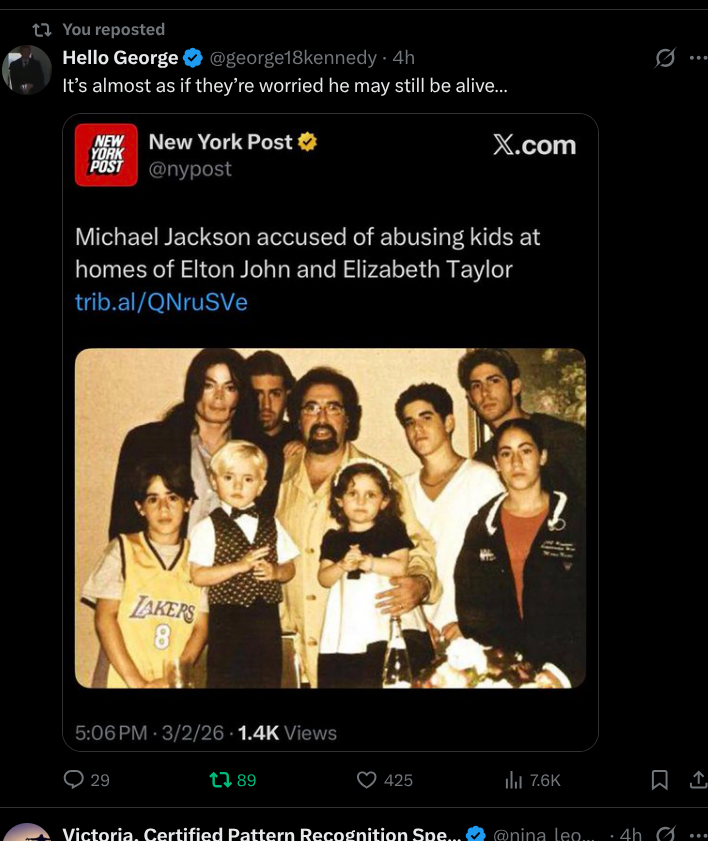
Task: Click Grok icon on Hello George's post
Action: click(x=664, y=58)
